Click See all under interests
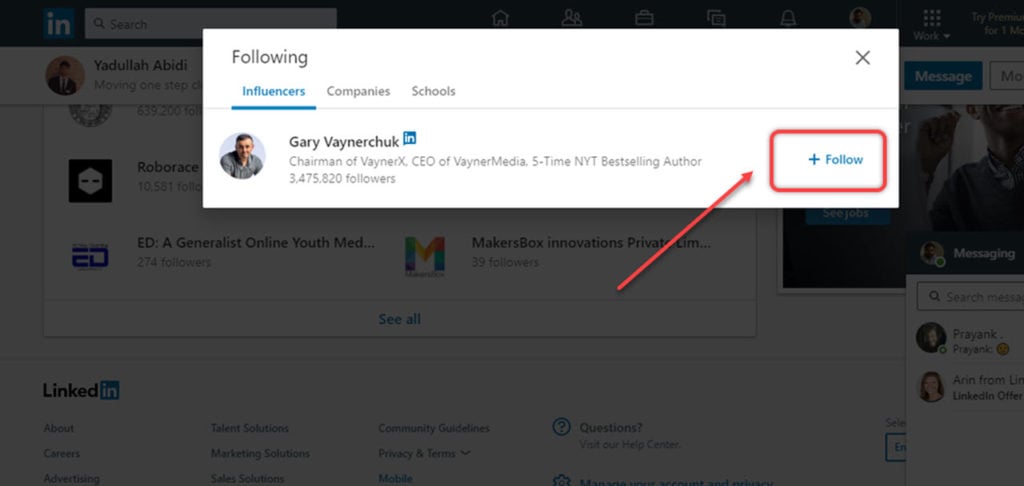 [x=400, y=319]
